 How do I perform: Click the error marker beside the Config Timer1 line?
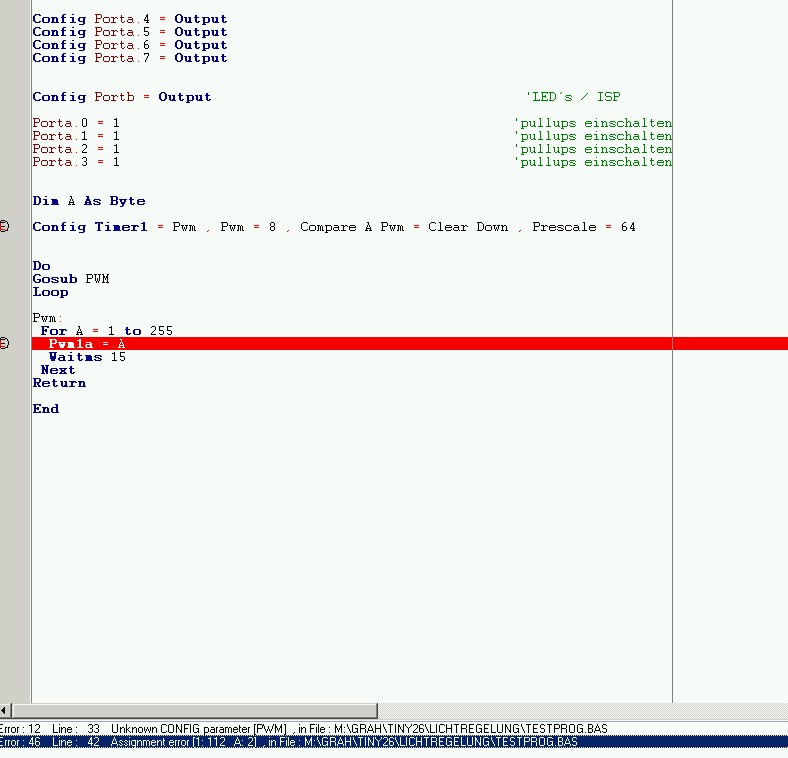(4, 227)
